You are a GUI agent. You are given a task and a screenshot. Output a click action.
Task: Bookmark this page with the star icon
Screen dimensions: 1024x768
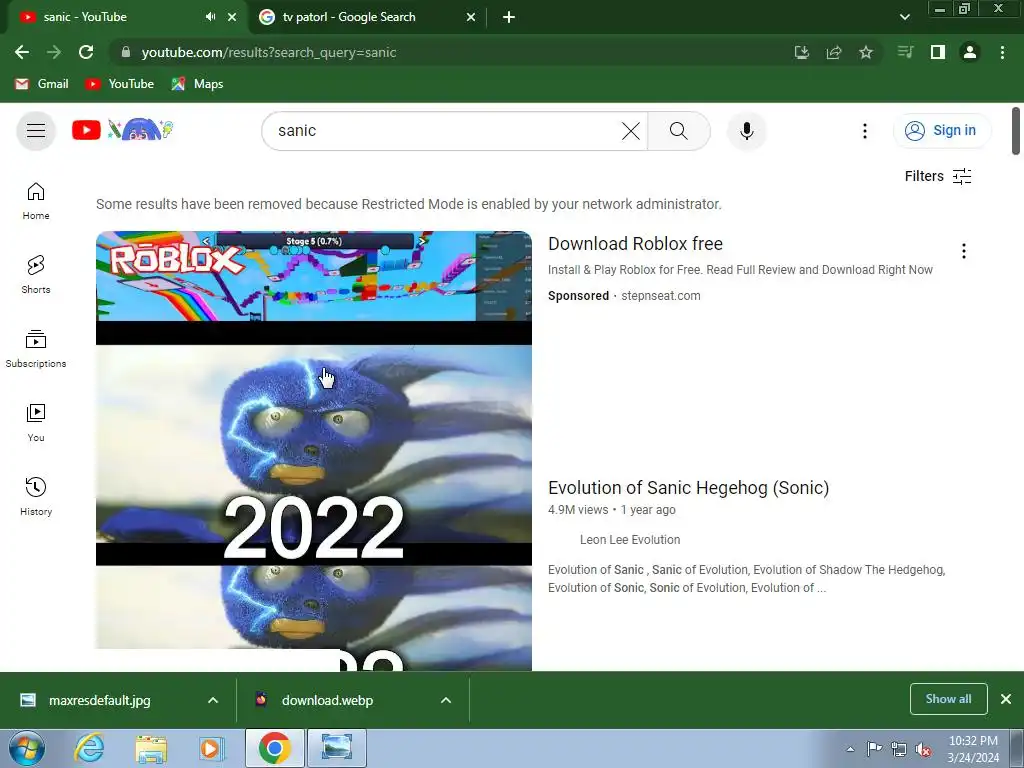pos(866,52)
